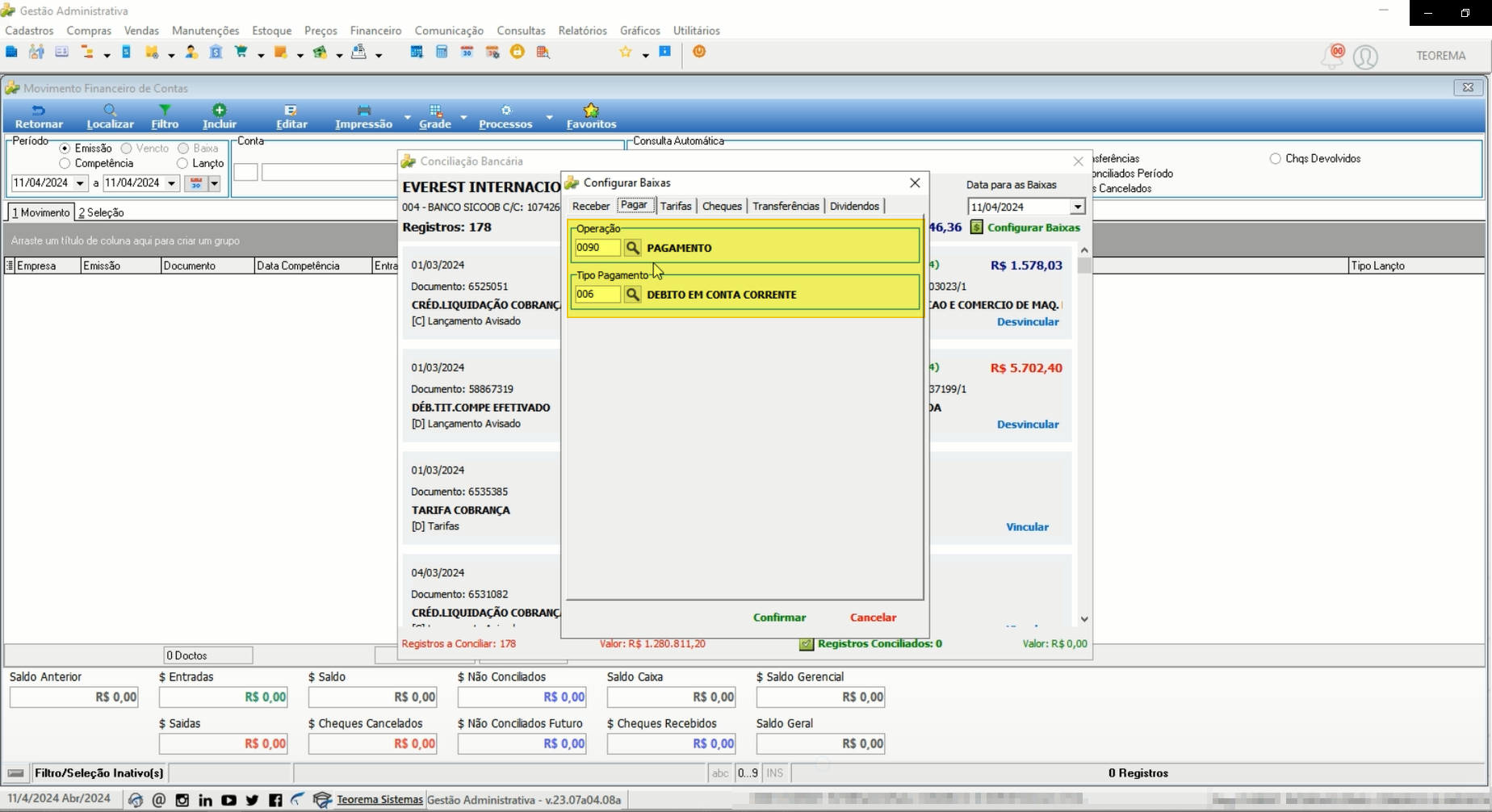Viewport: 1492px width, 812px height.
Task: Open the Impressão dropdown arrow
Action: pos(407,117)
